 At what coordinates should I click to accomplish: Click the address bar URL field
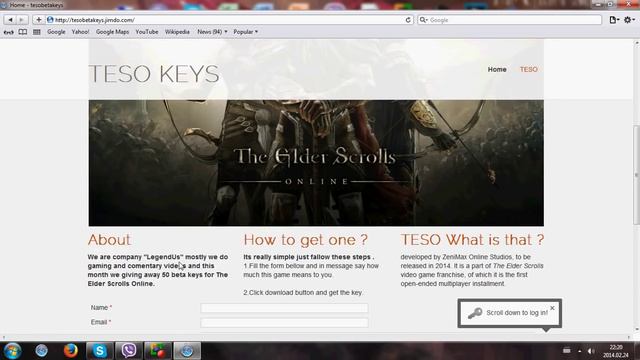(229, 20)
